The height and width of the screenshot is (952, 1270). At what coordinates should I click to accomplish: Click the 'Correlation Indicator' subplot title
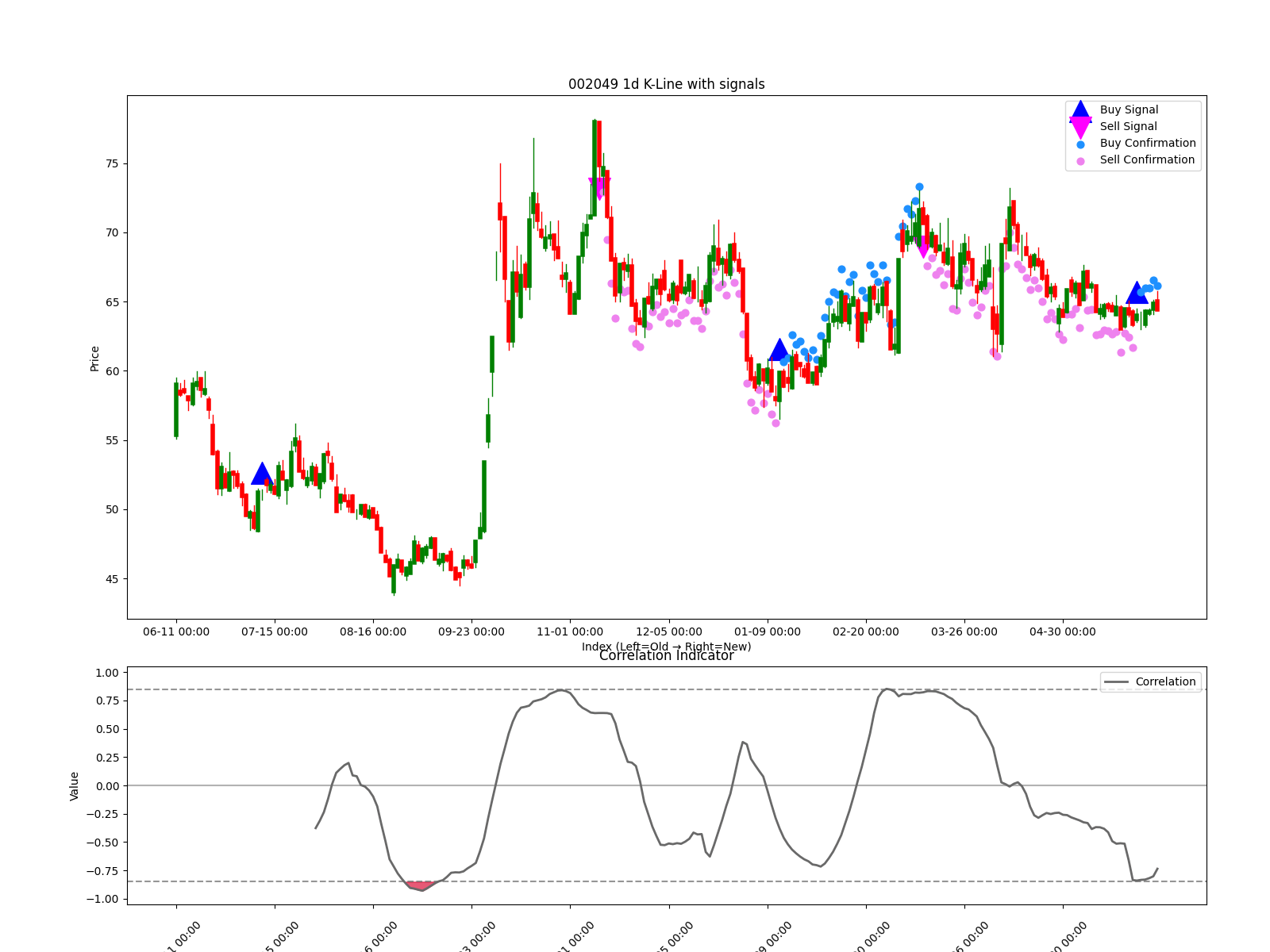tap(667, 655)
